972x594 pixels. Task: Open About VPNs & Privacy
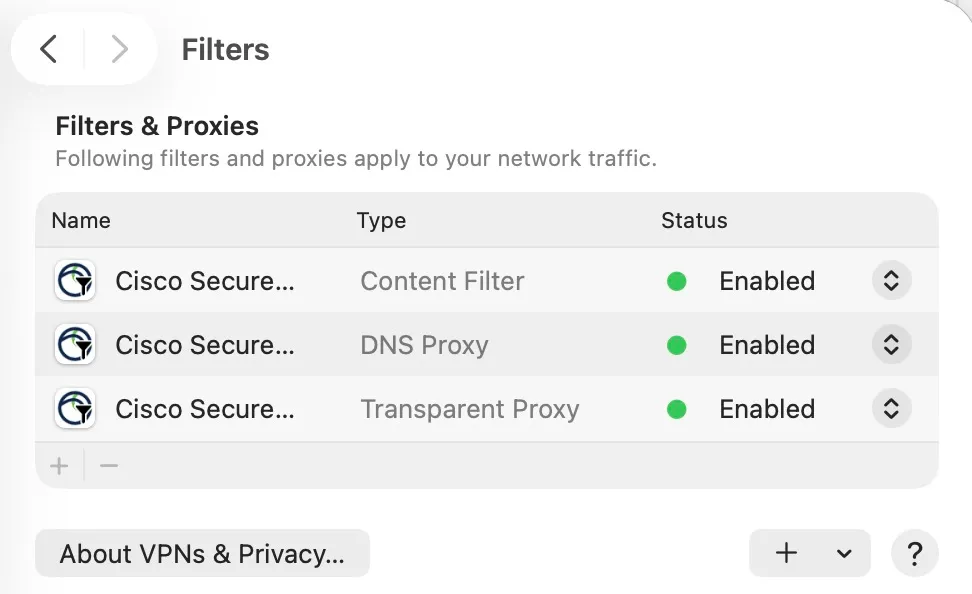(202, 554)
